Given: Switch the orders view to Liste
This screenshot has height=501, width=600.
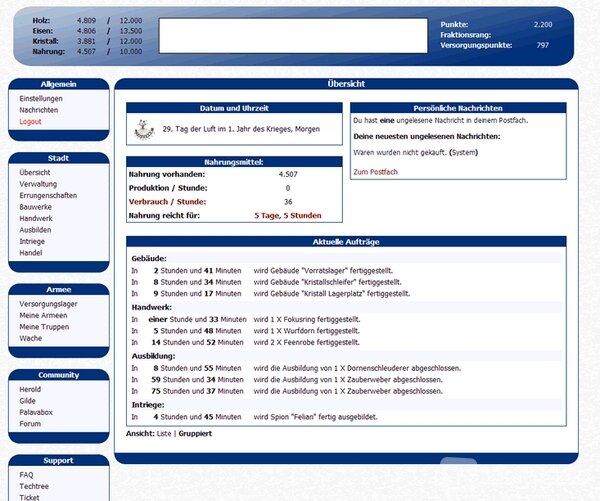Looking at the screenshot, I should click(x=164, y=434).
